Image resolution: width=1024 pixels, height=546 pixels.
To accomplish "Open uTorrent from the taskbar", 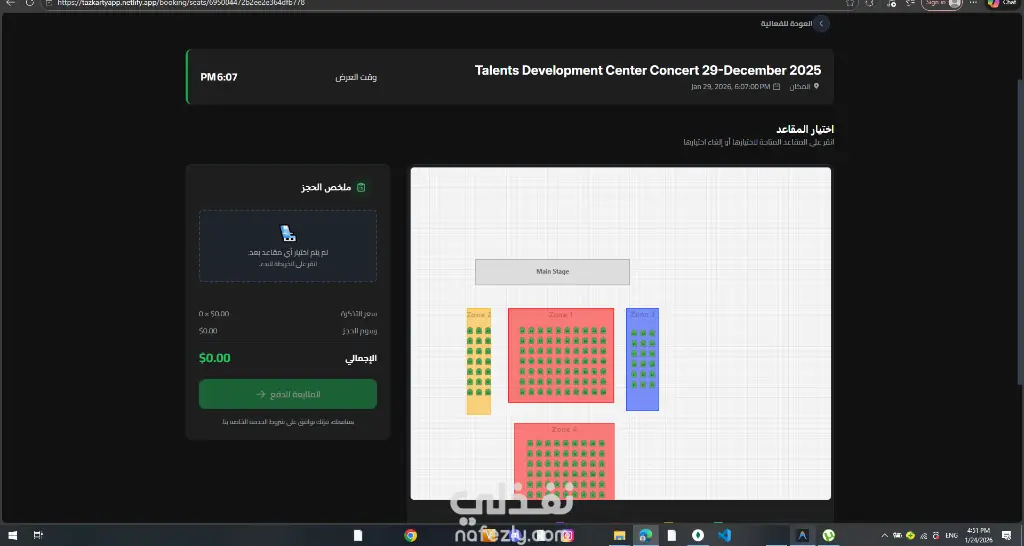I will (829, 536).
